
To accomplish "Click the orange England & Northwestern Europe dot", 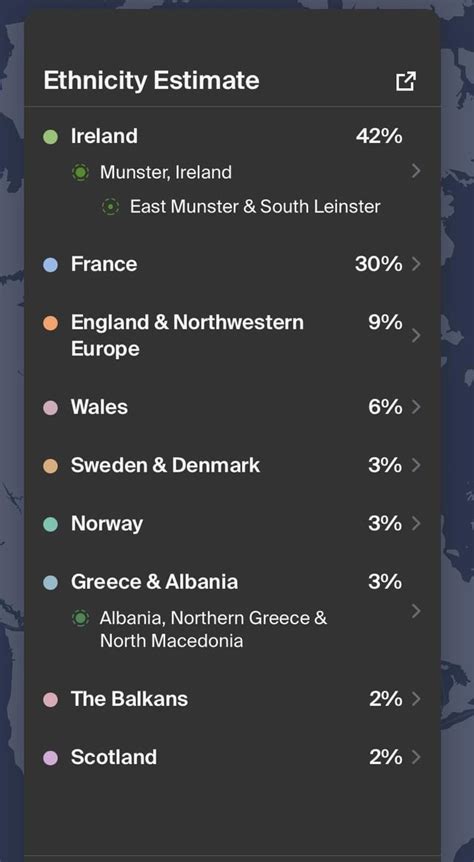I will pos(51,323).
